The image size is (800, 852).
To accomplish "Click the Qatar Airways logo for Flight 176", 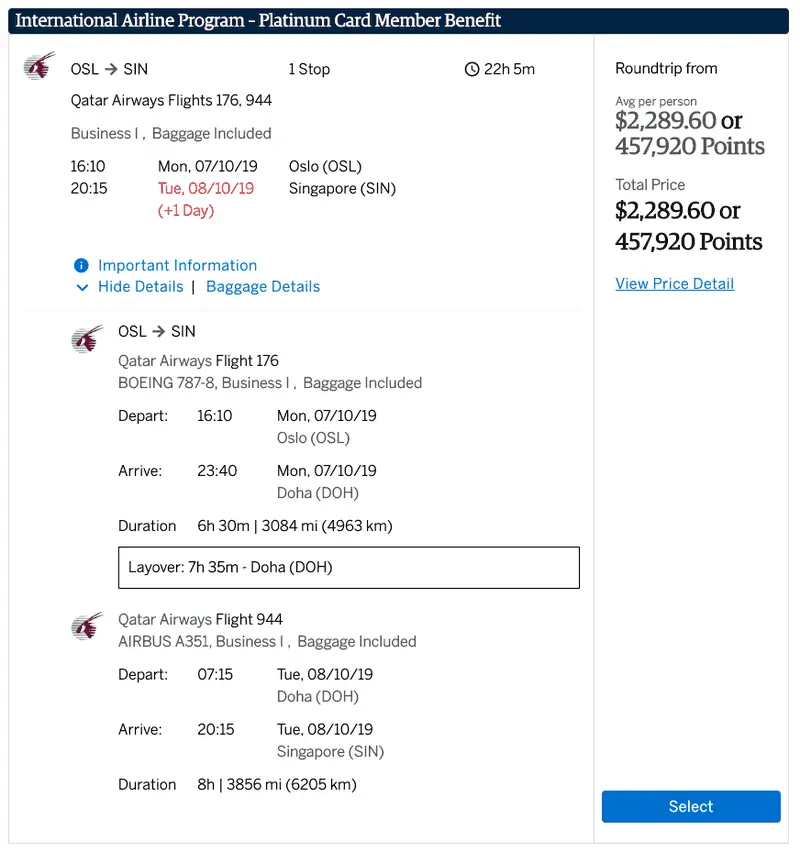I will (x=87, y=340).
